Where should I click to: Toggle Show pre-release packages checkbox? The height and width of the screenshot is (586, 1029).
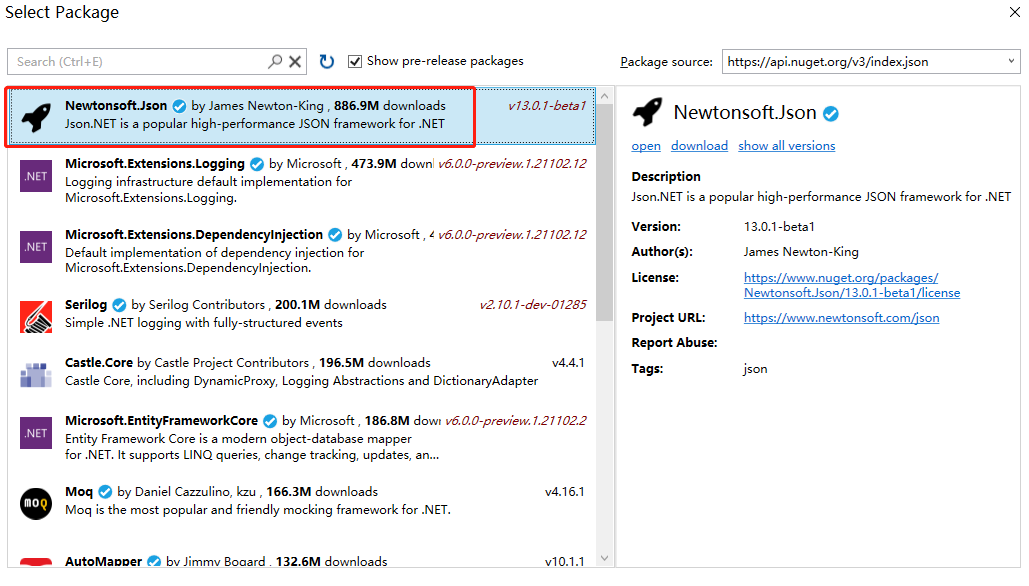(x=355, y=61)
